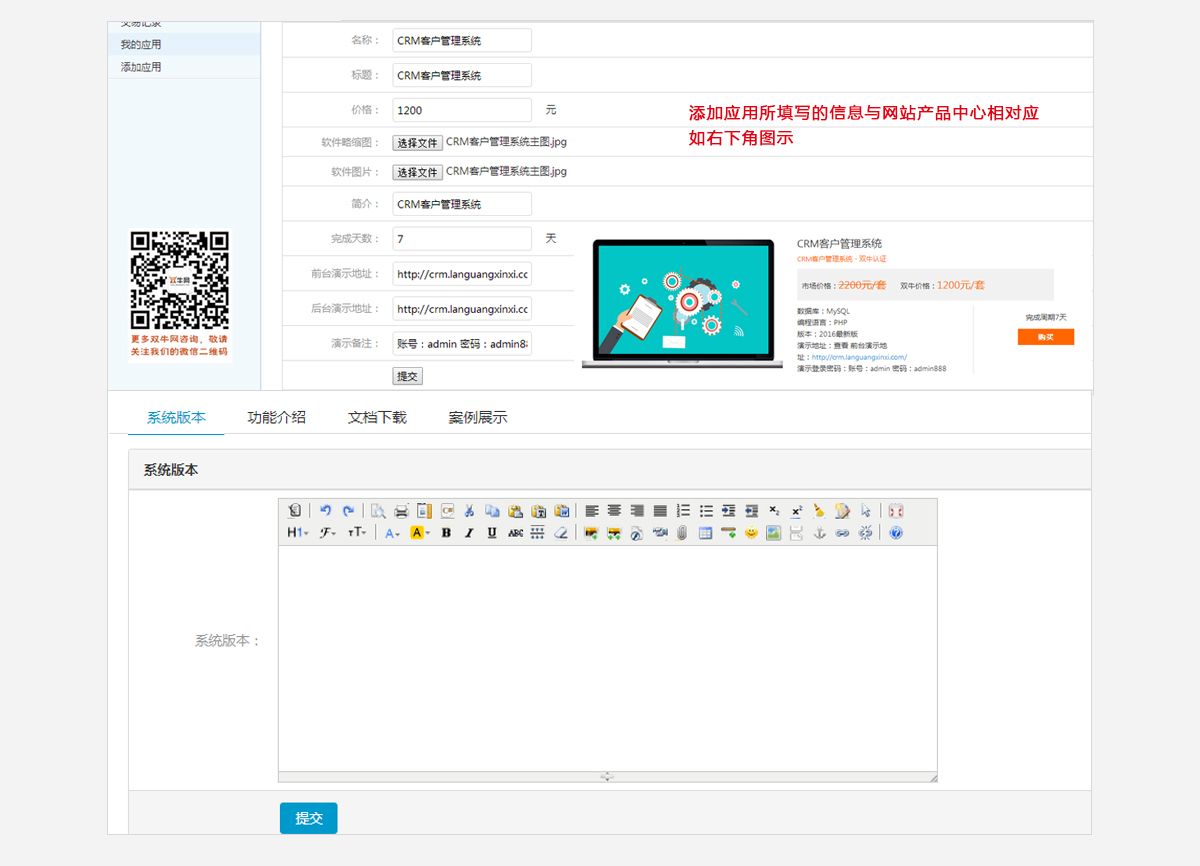
Task: Open the font size dropdown
Action: pos(357,533)
